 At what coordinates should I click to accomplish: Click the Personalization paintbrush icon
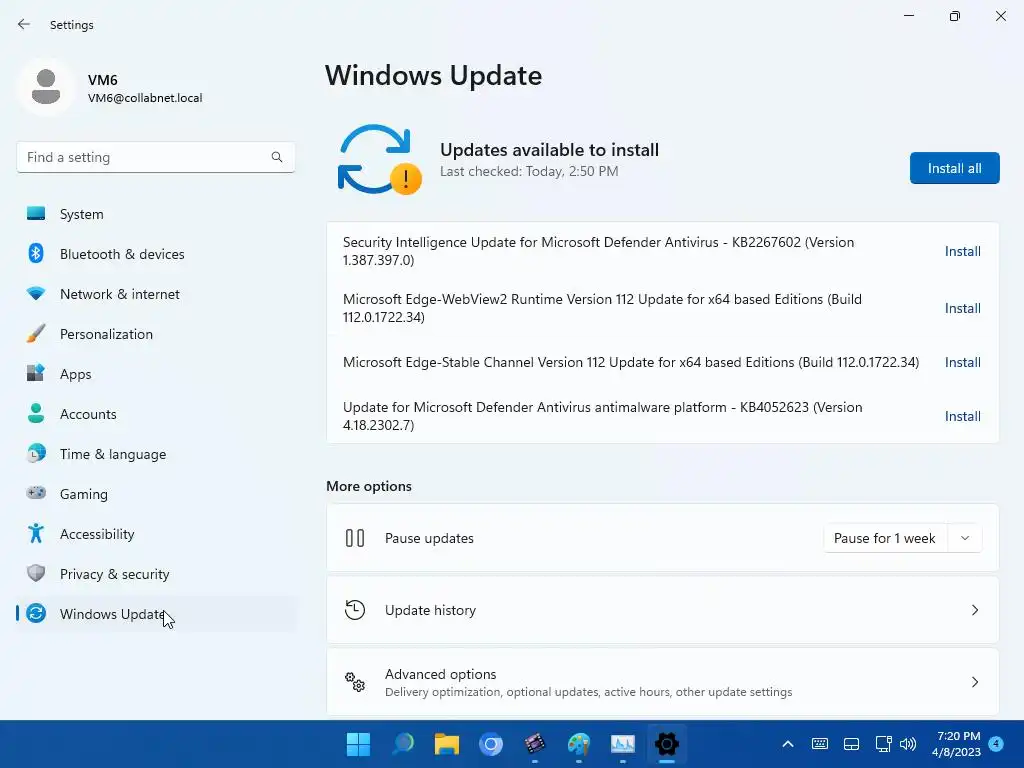[x=36, y=334]
